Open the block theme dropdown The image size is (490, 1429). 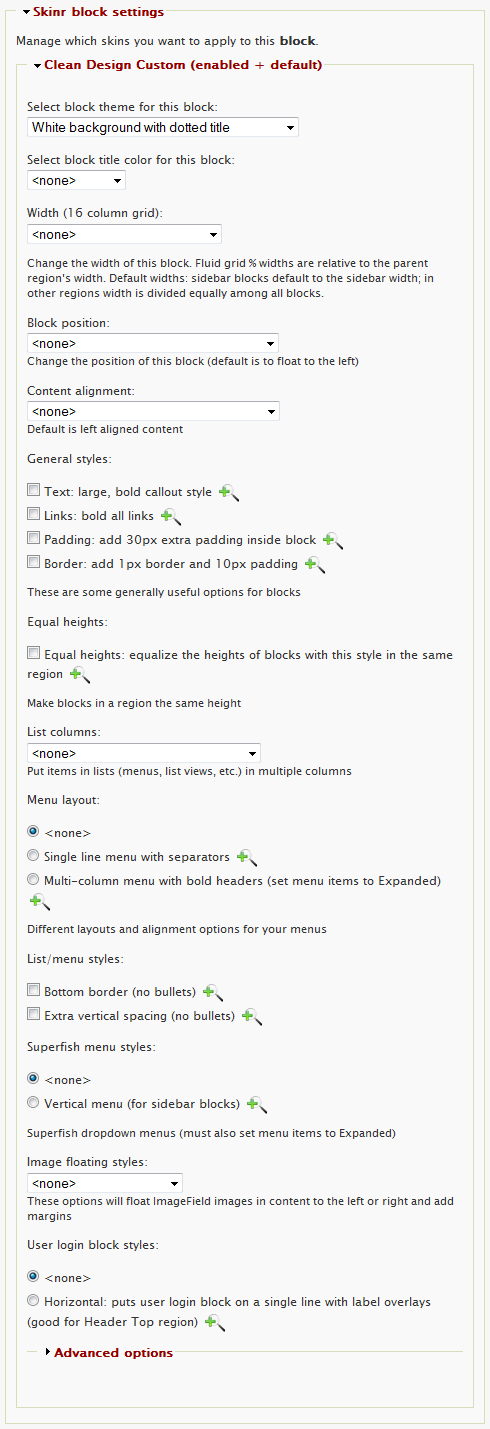(163, 127)
